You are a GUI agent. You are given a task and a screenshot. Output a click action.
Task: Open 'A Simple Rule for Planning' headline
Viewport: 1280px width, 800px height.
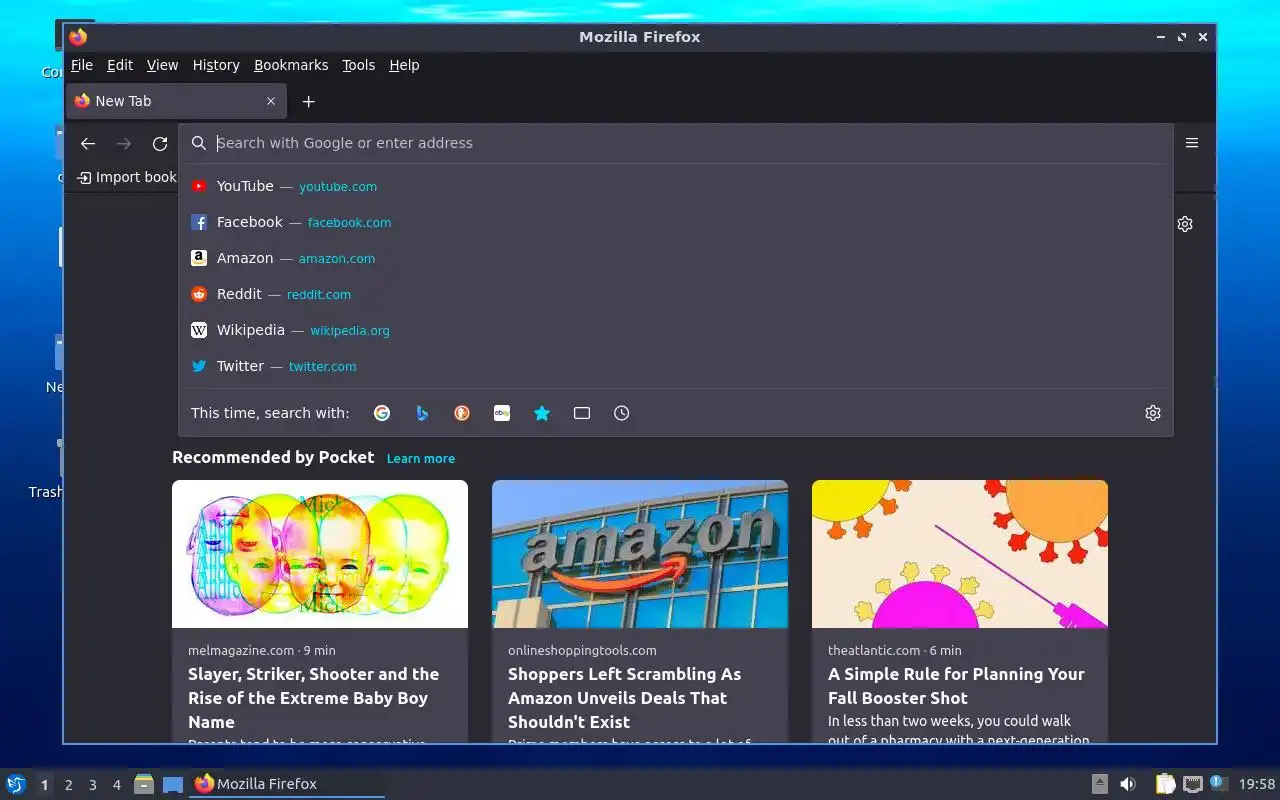(956, 686)
